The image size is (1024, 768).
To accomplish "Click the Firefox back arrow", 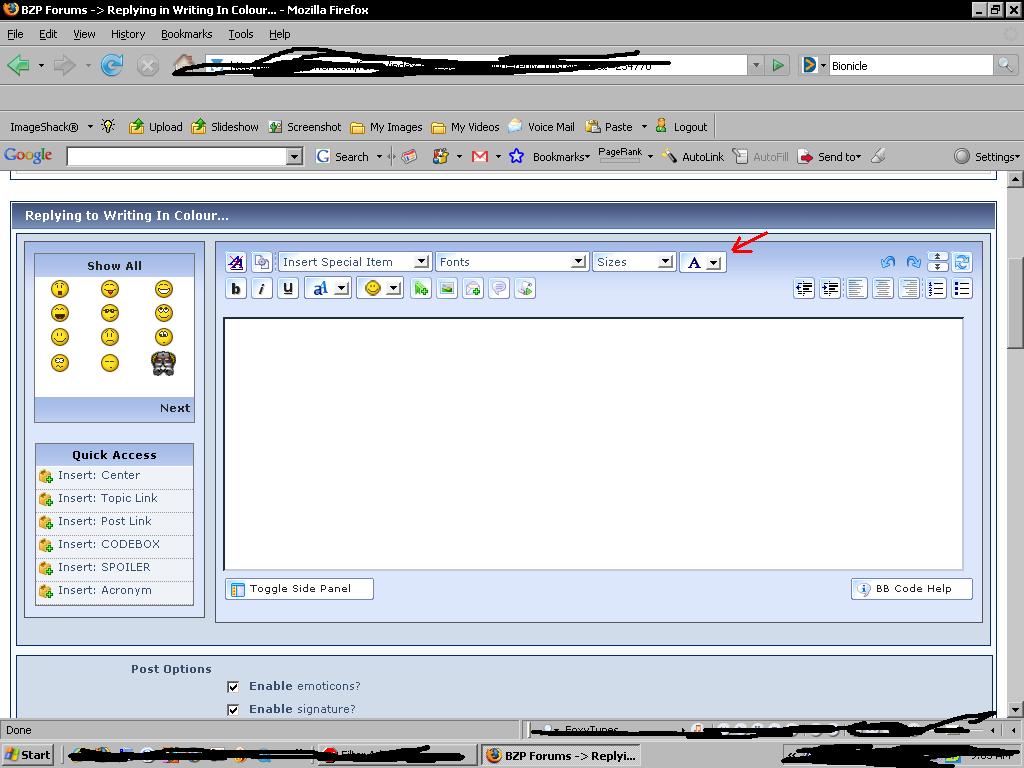I will pos(18,65).
